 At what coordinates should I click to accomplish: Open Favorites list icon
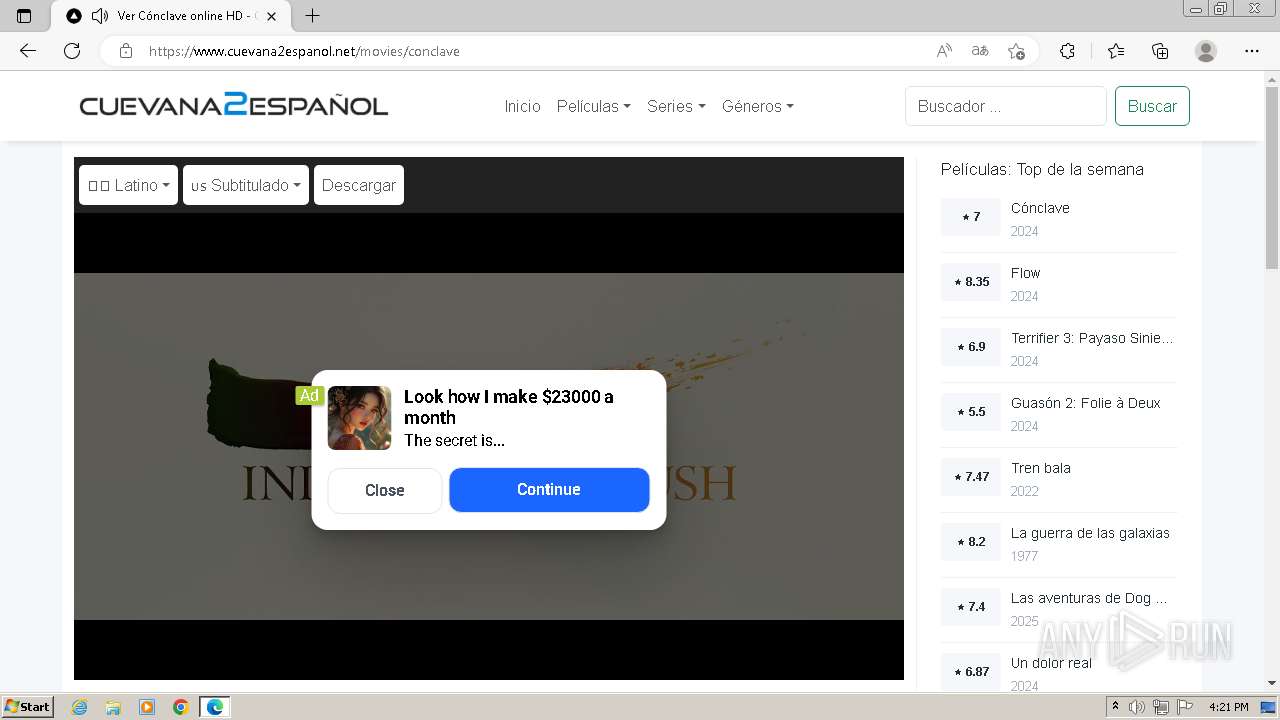click(x=1116, y=51)
